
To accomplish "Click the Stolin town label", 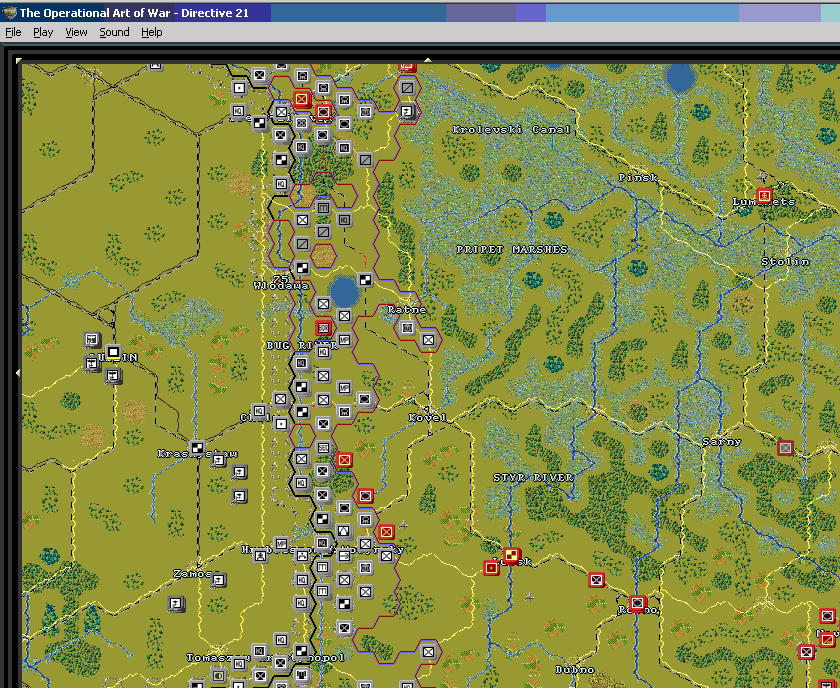I will click(x=785, y=261).
